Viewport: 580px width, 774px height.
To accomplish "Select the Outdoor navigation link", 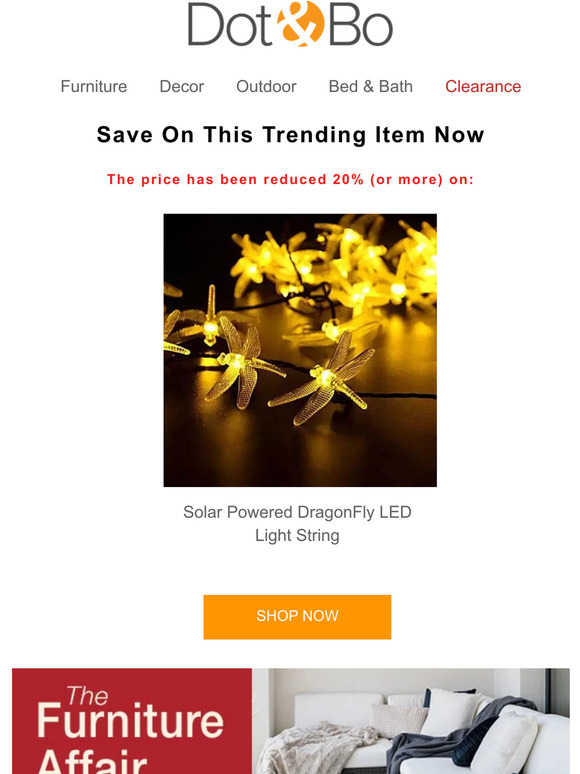I will pyautogui.click(x=266, y=86).
